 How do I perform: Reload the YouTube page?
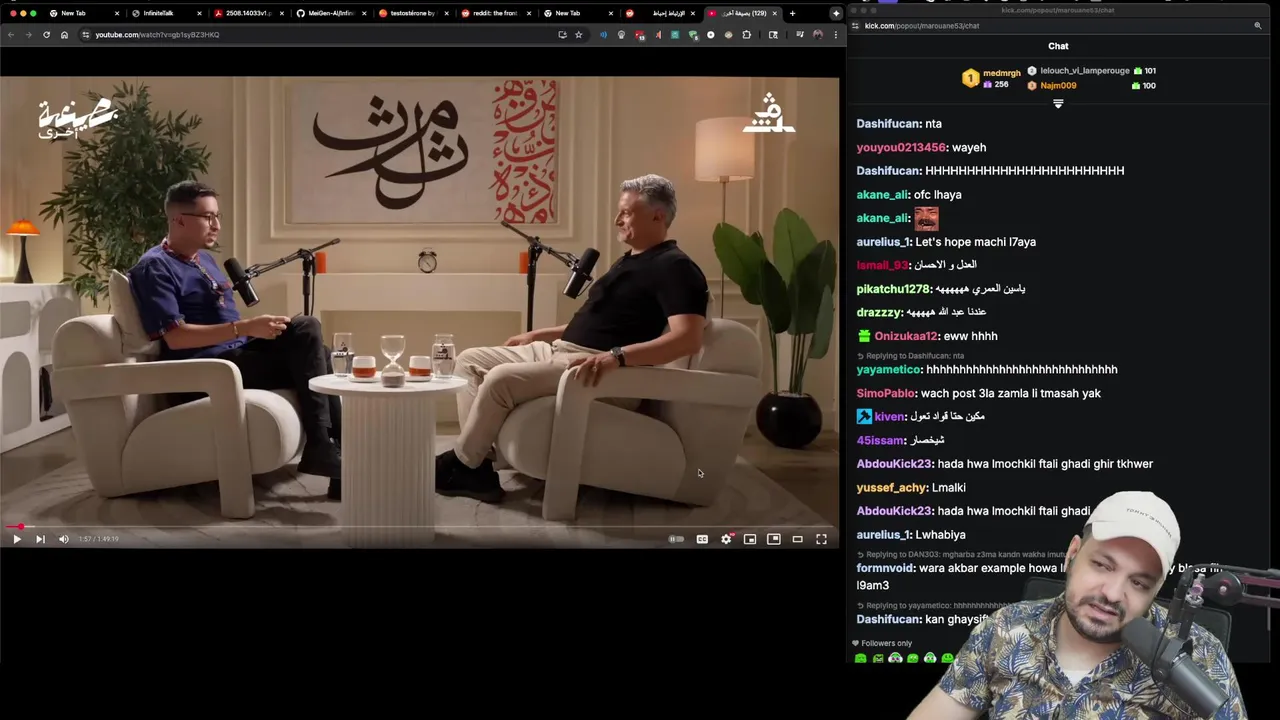click(x=46, y=35)
